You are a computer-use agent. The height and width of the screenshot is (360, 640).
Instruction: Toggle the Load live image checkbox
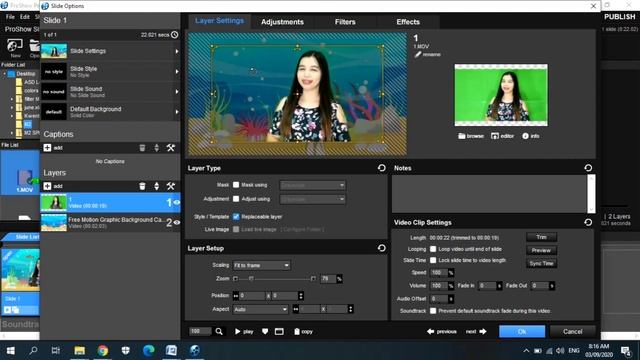pyautogui.click(x=236, y=229)
